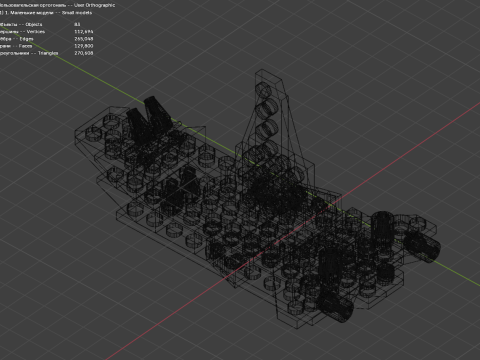480x360 pixels.
Task: Click the Faces statistics label
Action: click(16, 46)
